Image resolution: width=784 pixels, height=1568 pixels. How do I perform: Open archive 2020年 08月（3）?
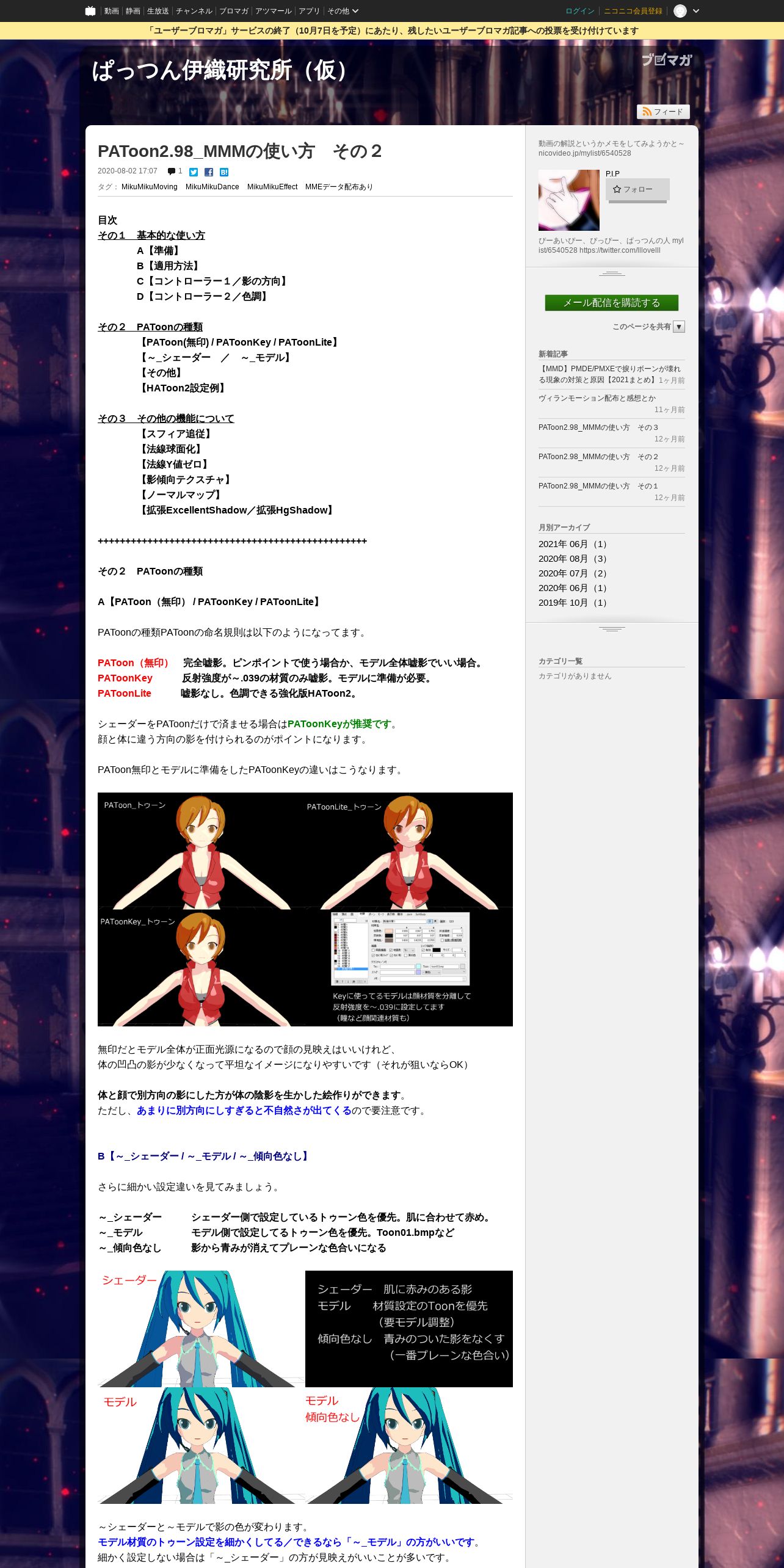click(x=573, y=559)
